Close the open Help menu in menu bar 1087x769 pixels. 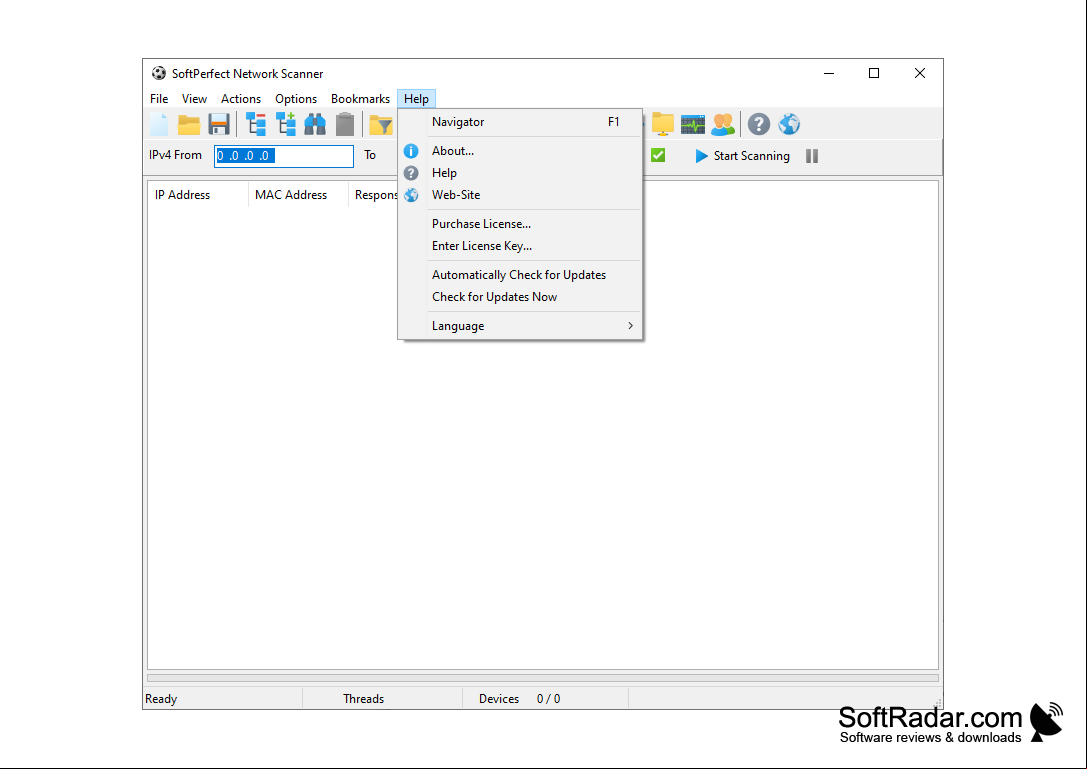tap(416, 98)
